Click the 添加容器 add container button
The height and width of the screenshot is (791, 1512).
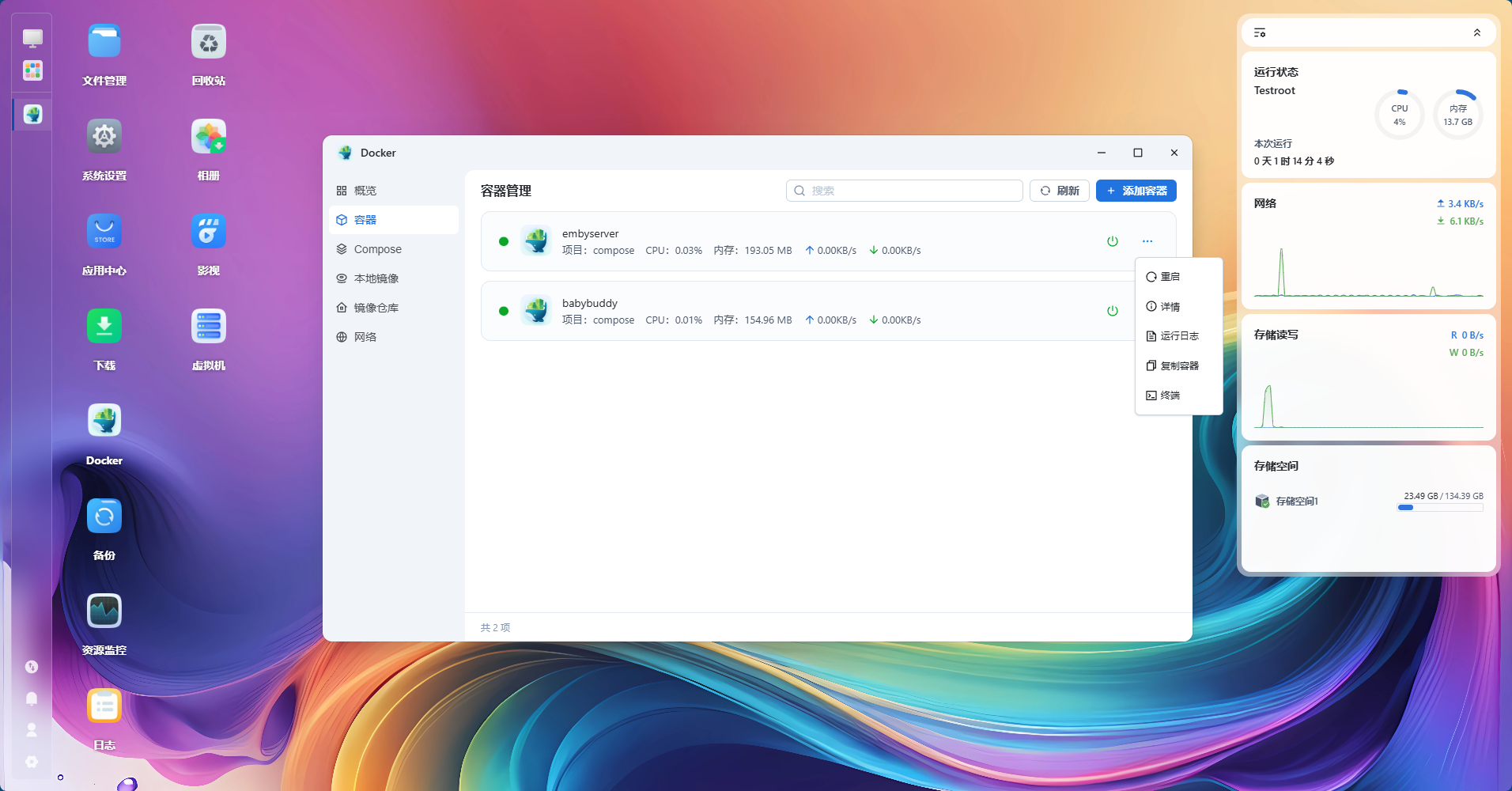point(1136,191)
